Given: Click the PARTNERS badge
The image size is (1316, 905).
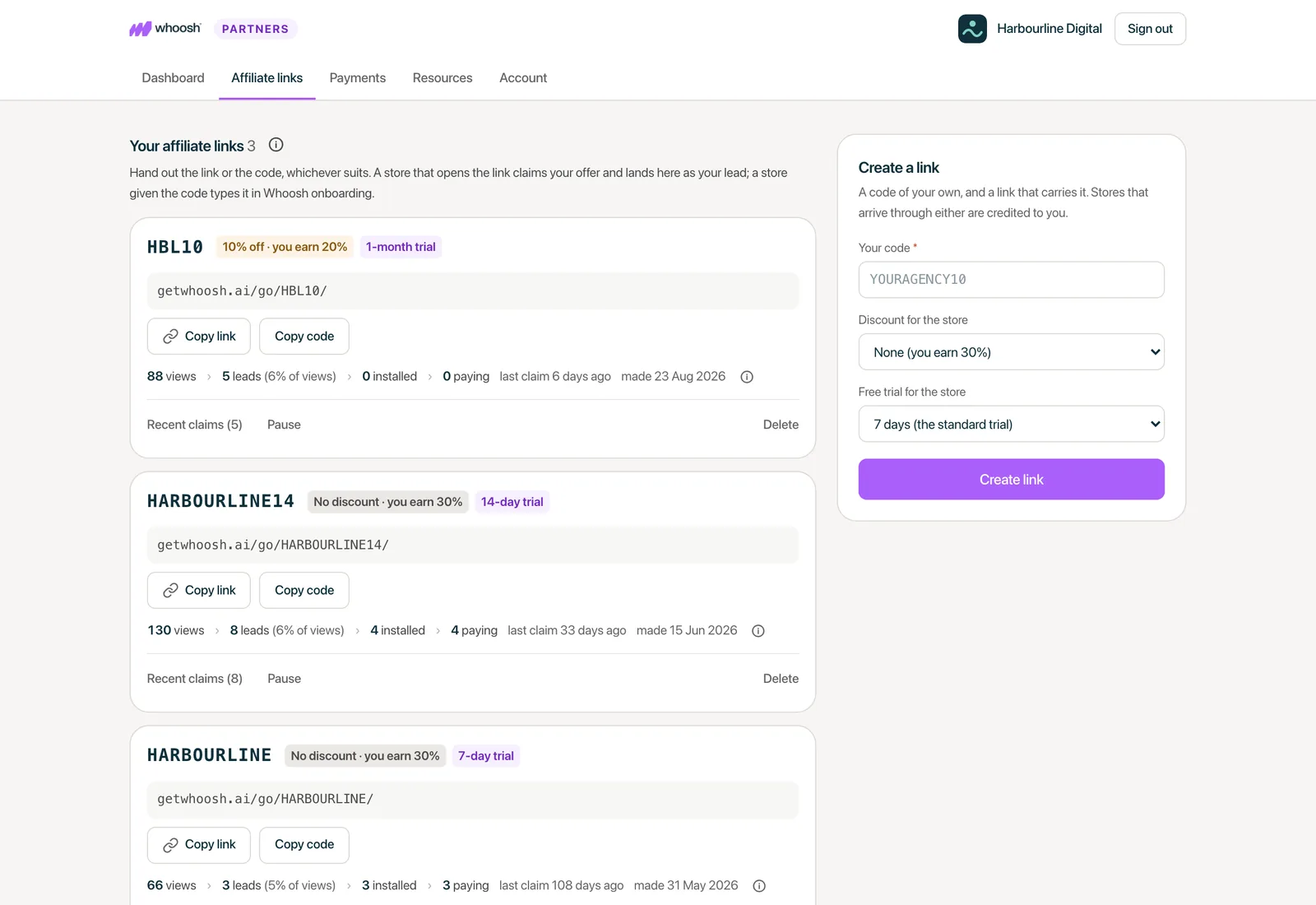Looking at the screenshot, I should 256,29.
